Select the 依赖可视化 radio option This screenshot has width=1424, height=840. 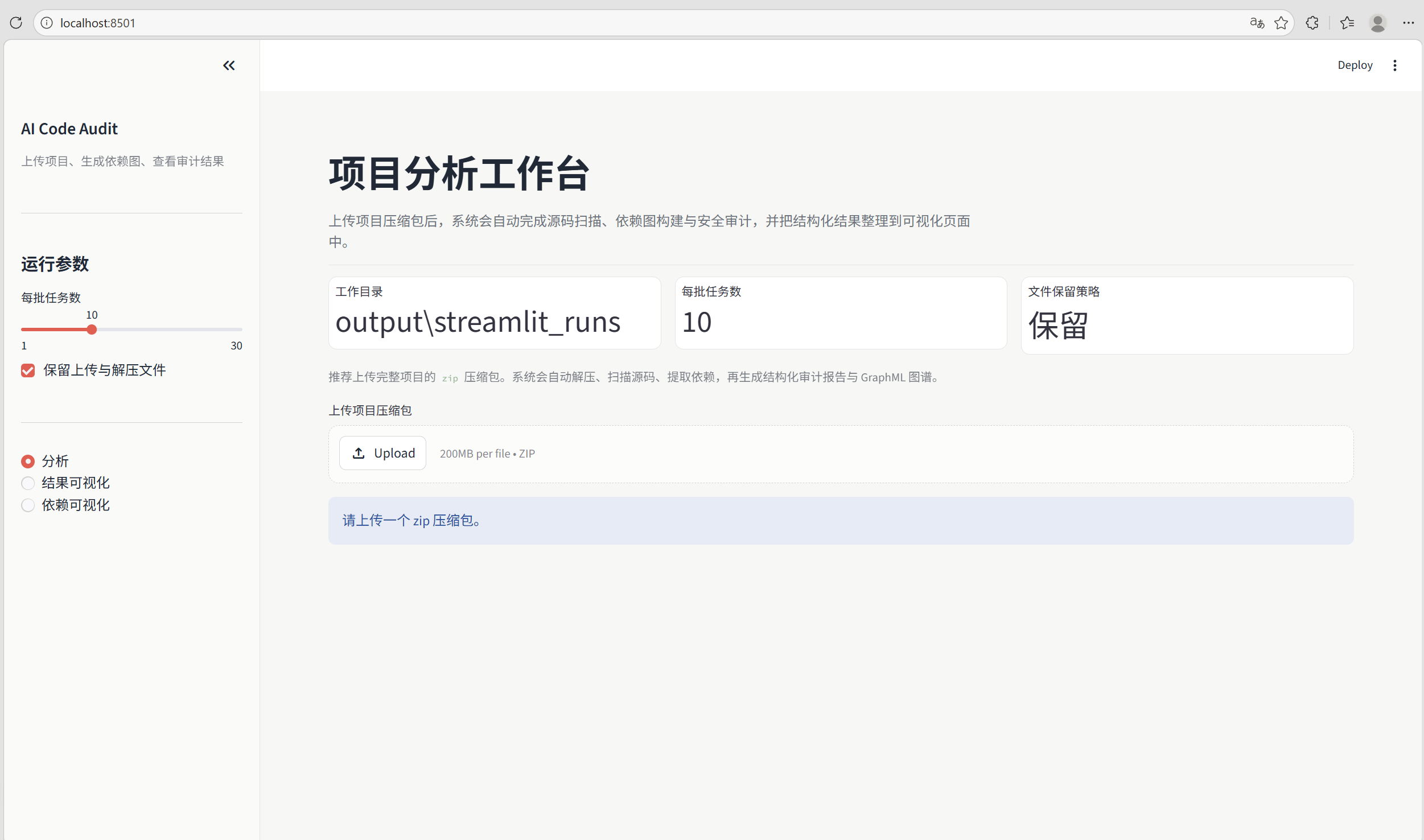coord(28,505)
